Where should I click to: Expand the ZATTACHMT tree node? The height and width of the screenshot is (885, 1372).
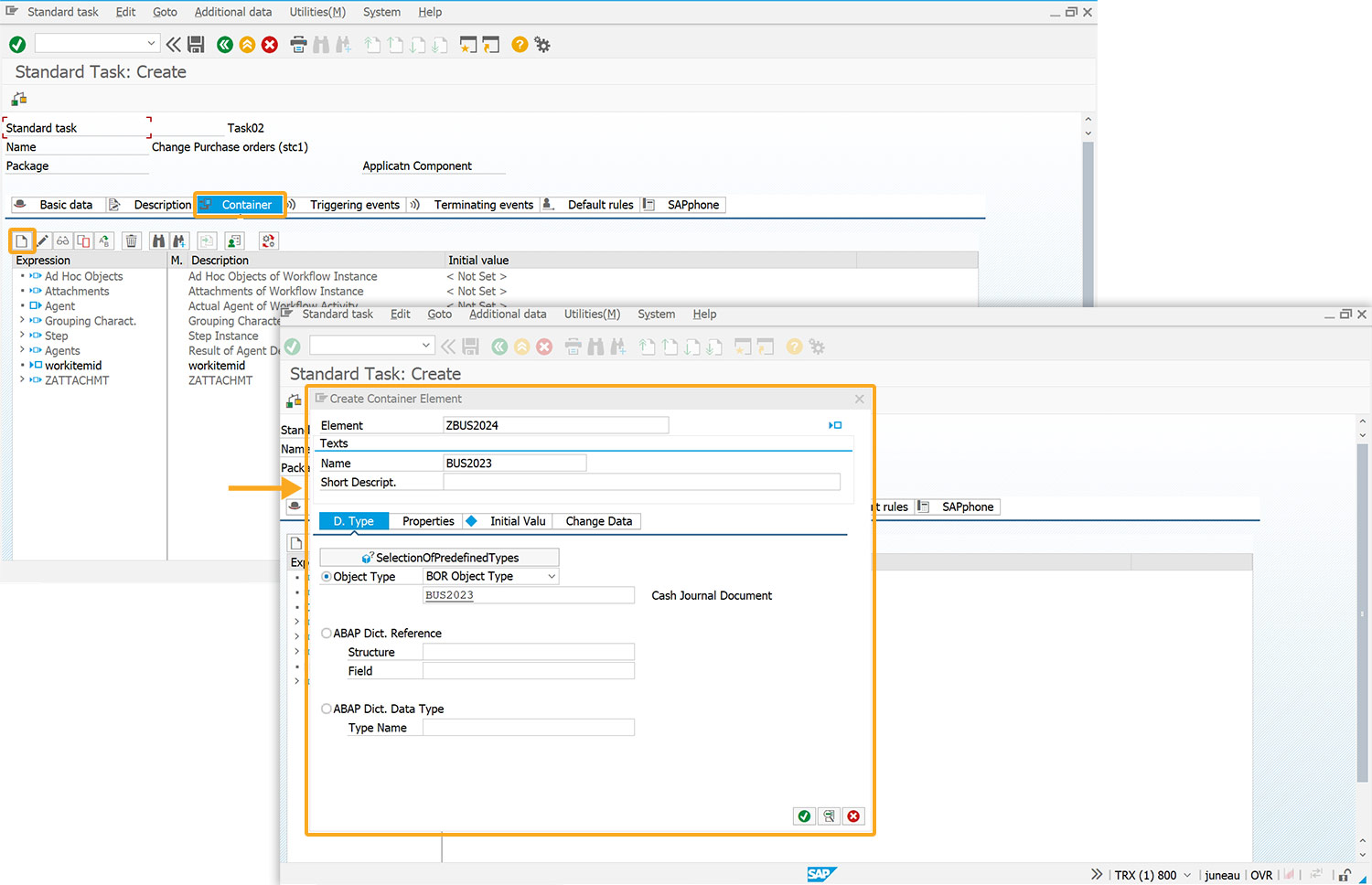click(23, 380)
